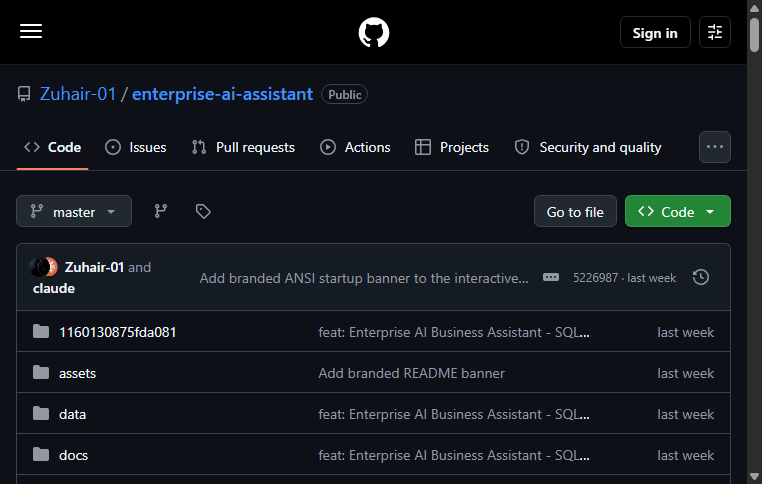The image size is (762, 484).
Task: Click the page scrollbar thumb
Action: click(x=754, y=34)
